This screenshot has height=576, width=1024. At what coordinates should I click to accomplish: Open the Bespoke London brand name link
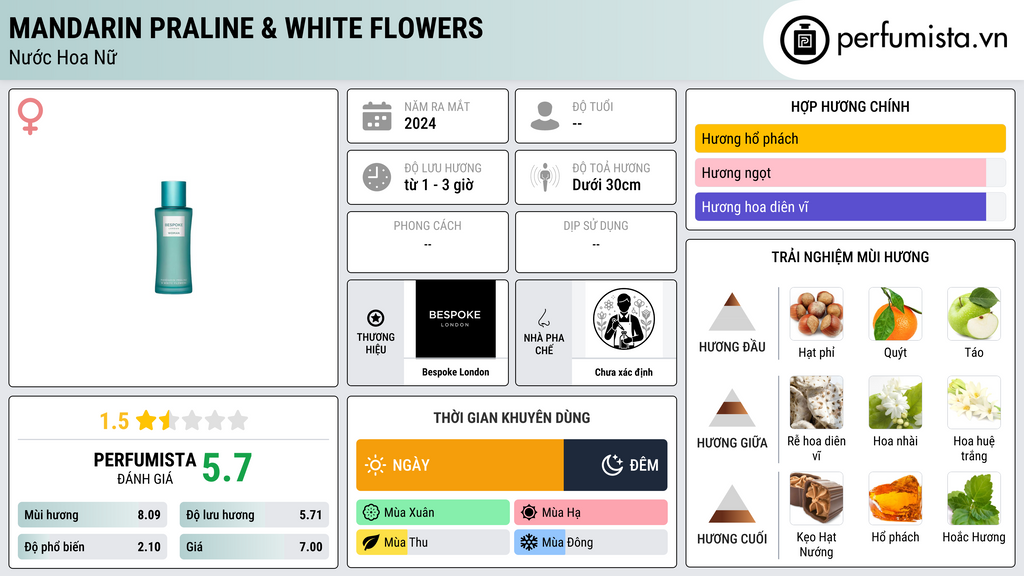point(455,372)
